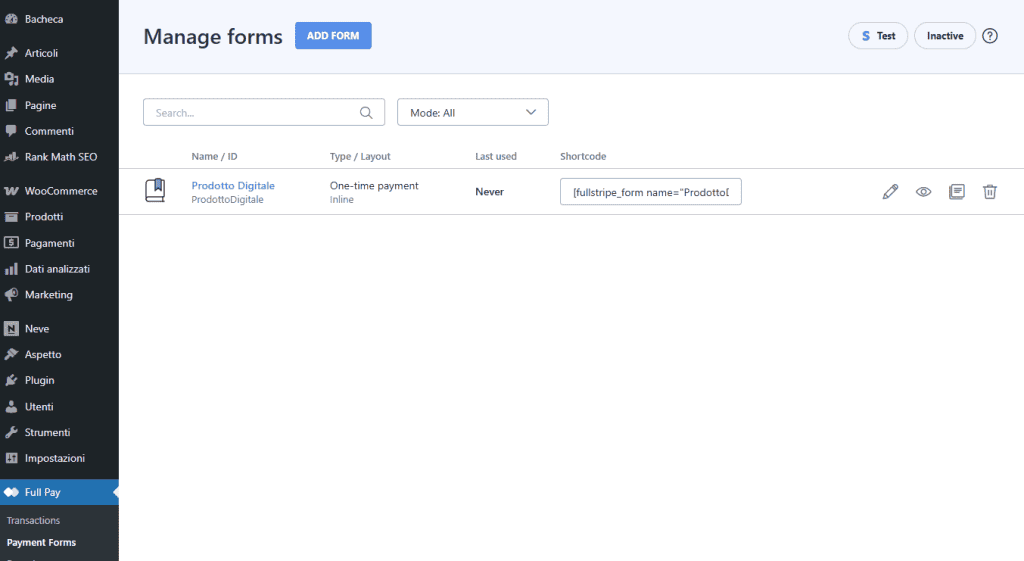This screenshot has height=561, width=1024.
Task: Click the search magnifier icon
Action: pos(366,112)
